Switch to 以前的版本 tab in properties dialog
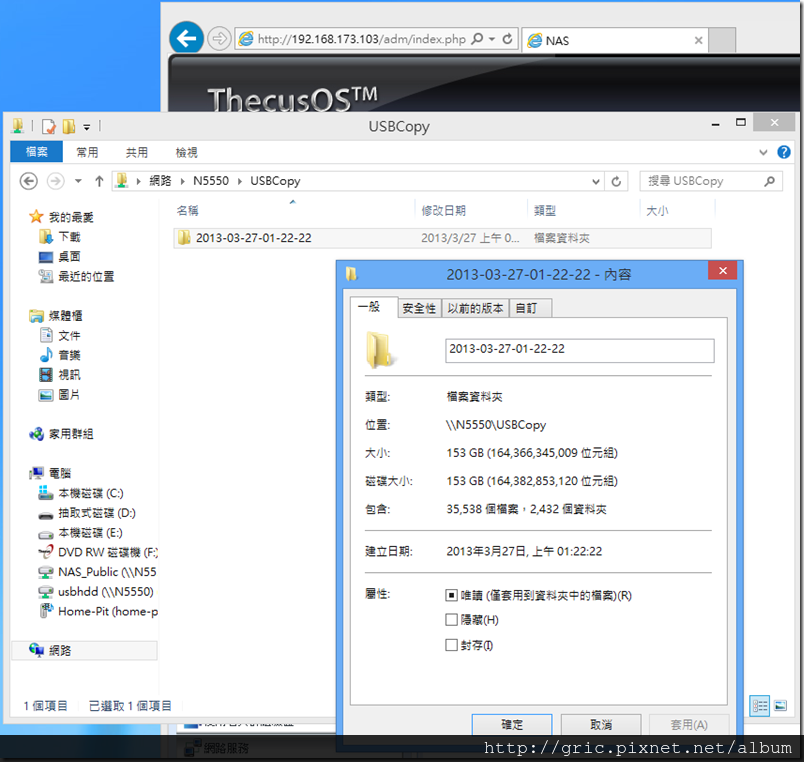 point(475,308)
